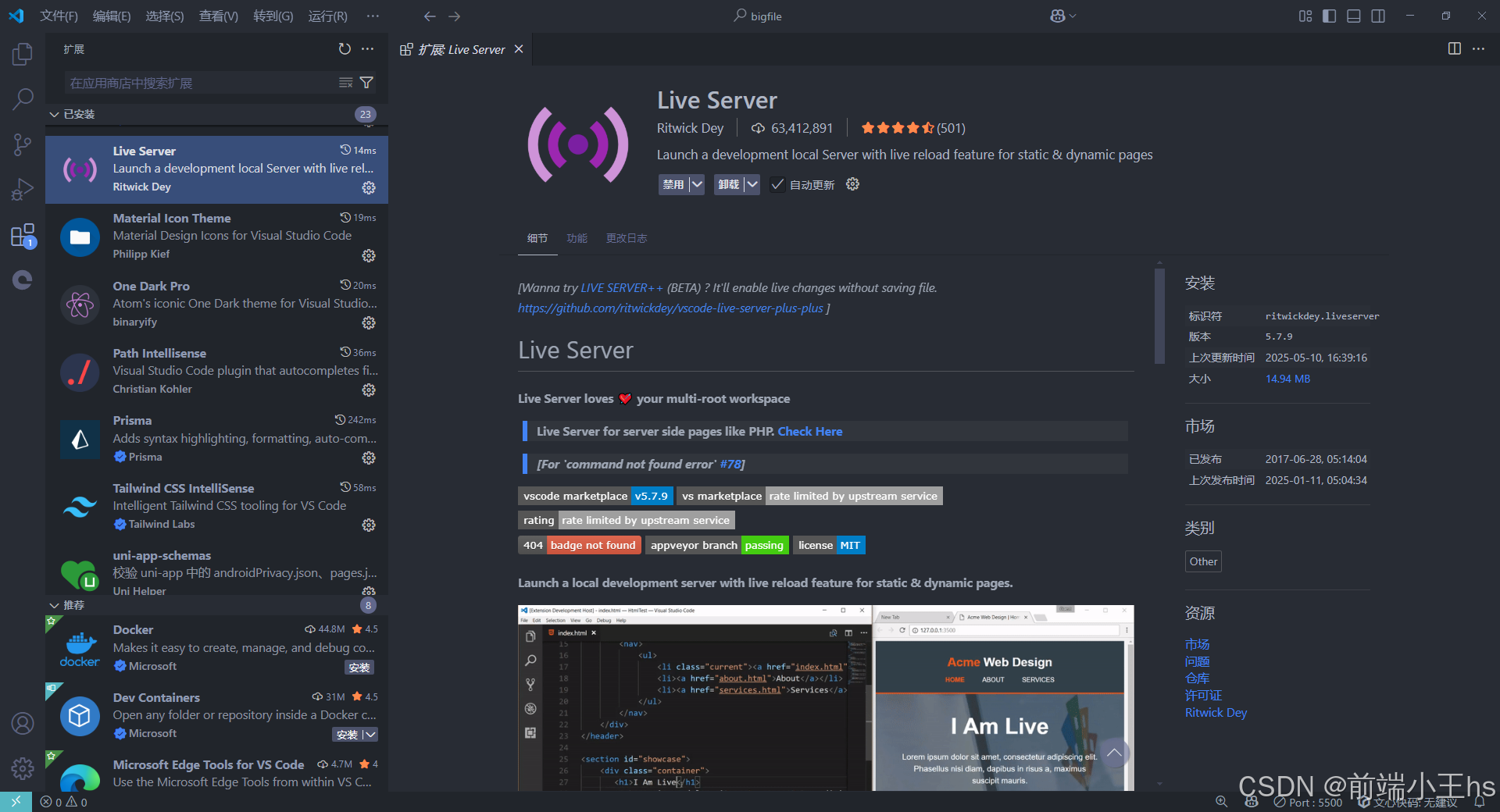Refresh the extensions list
The width and height of the screenshot is (1500, 812).
point(345,48)
